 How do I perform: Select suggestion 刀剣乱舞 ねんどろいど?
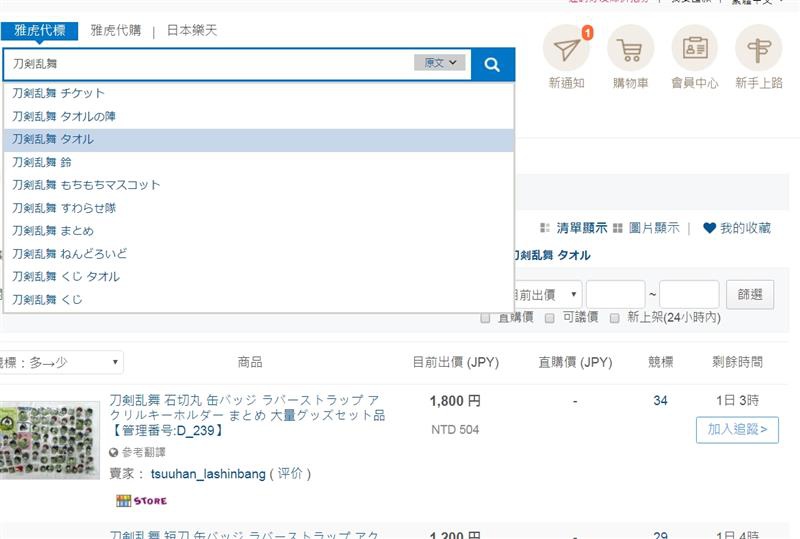(258, 254)
